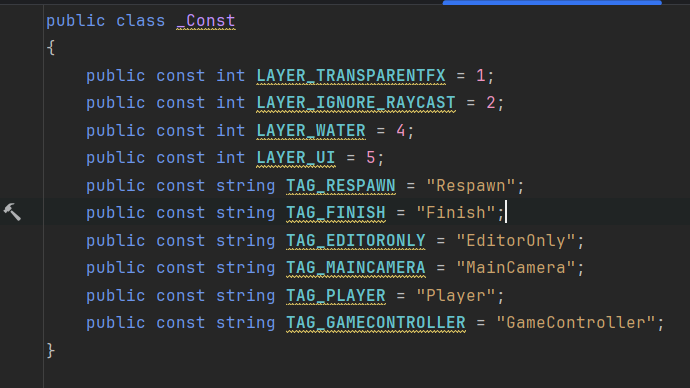Click the number 5 value of LAYER_UI
The width and height of the screenshot is (690, 388).
pyautogui.click(x=371, y=158)
